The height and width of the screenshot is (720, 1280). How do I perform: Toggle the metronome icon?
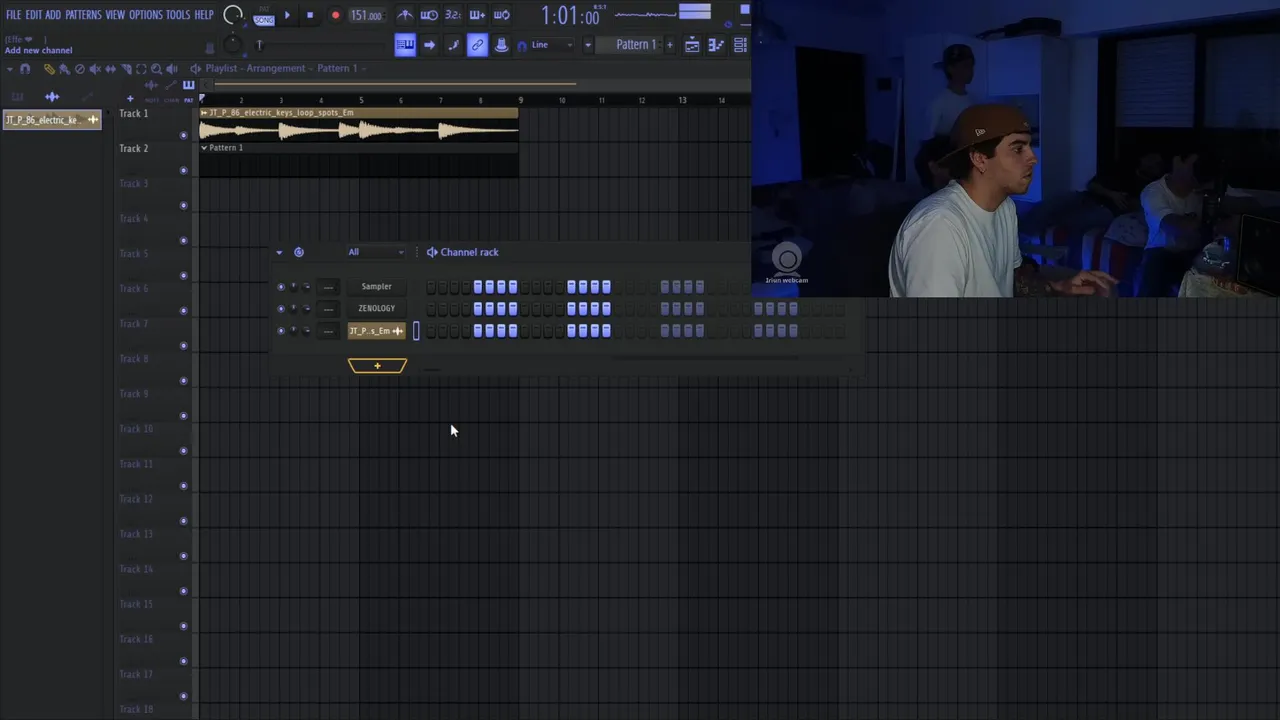point(404,15)
